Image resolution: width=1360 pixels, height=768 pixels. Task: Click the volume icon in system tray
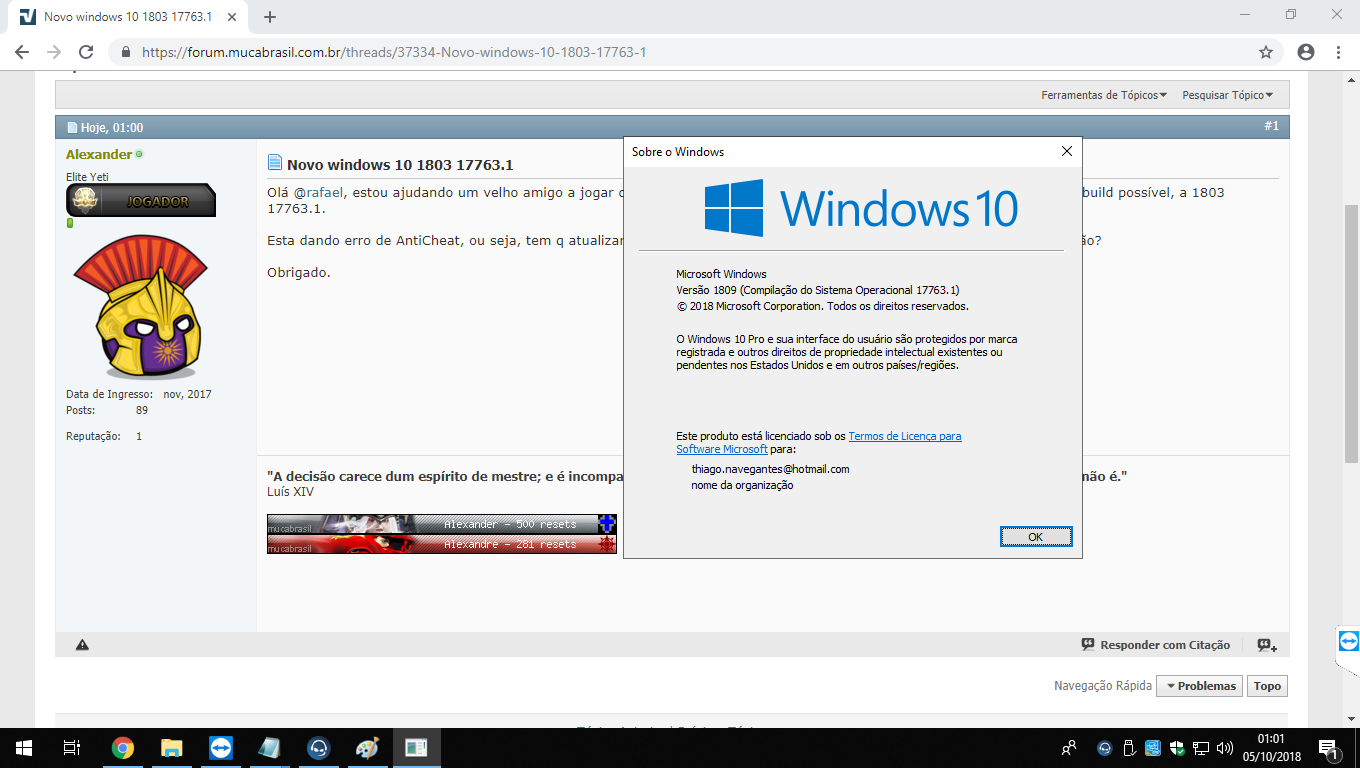click(x=1224, y=748)
